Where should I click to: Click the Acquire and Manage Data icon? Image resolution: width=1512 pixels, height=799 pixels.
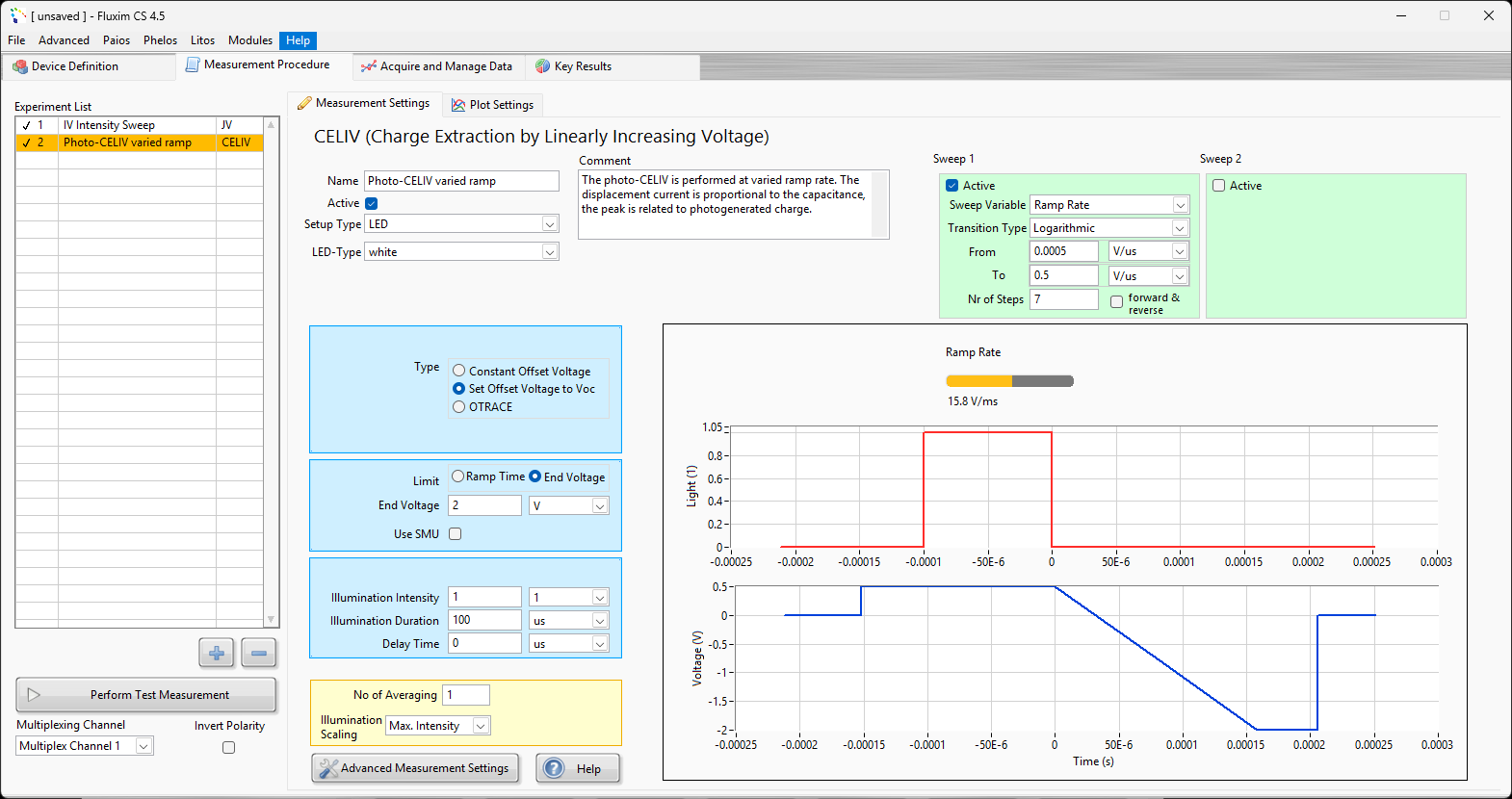tap(369, 66)
